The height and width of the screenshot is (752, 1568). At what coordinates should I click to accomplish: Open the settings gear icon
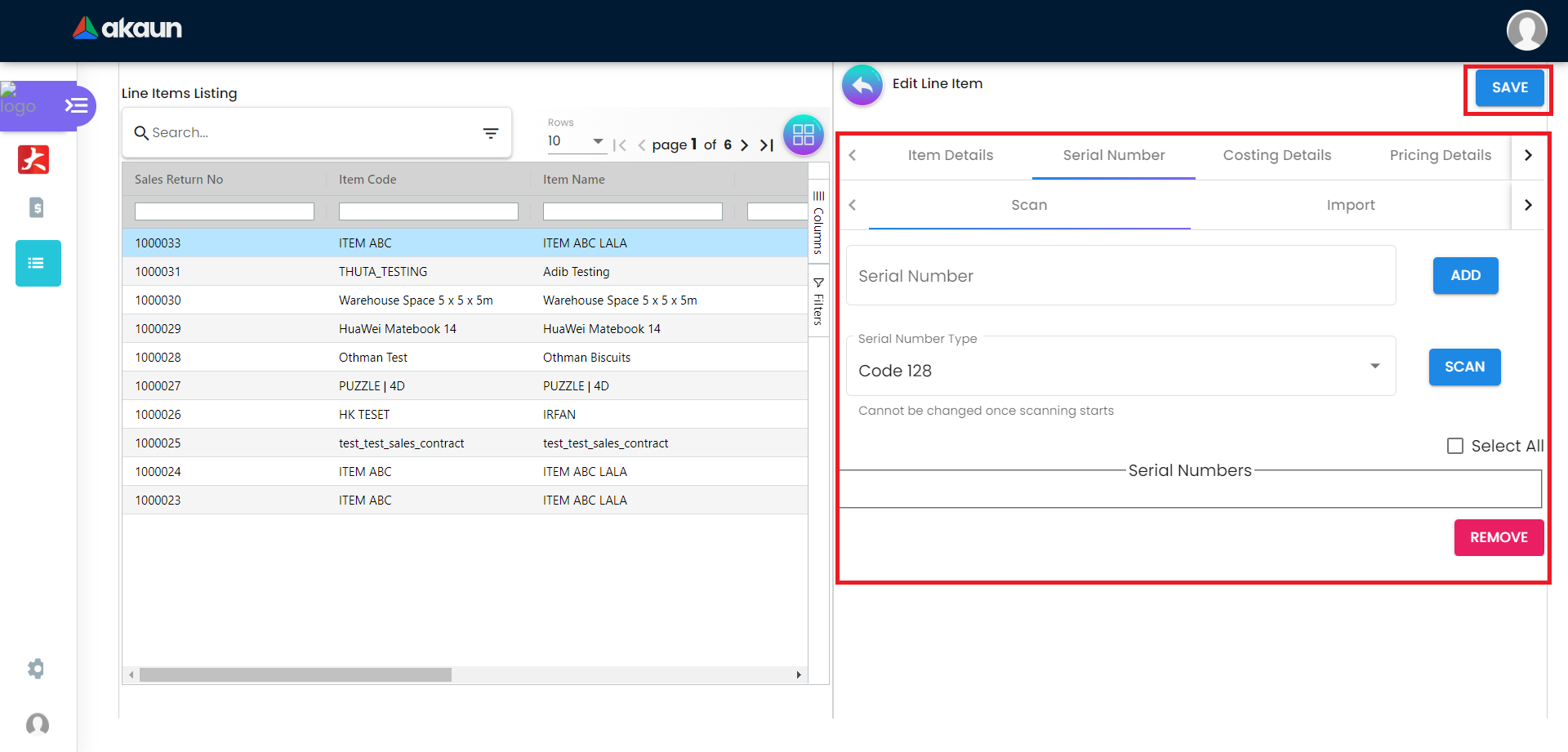[x=36, y=669]
